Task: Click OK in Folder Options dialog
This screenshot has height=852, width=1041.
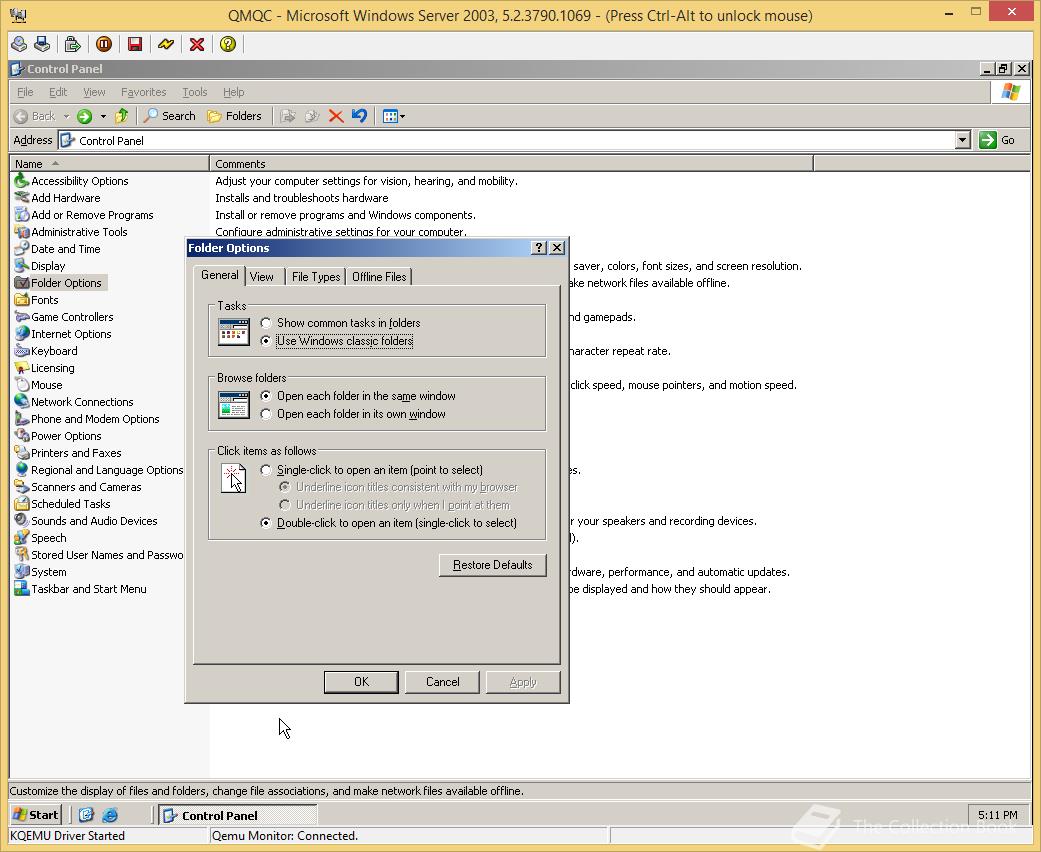Action: [361, 682]
